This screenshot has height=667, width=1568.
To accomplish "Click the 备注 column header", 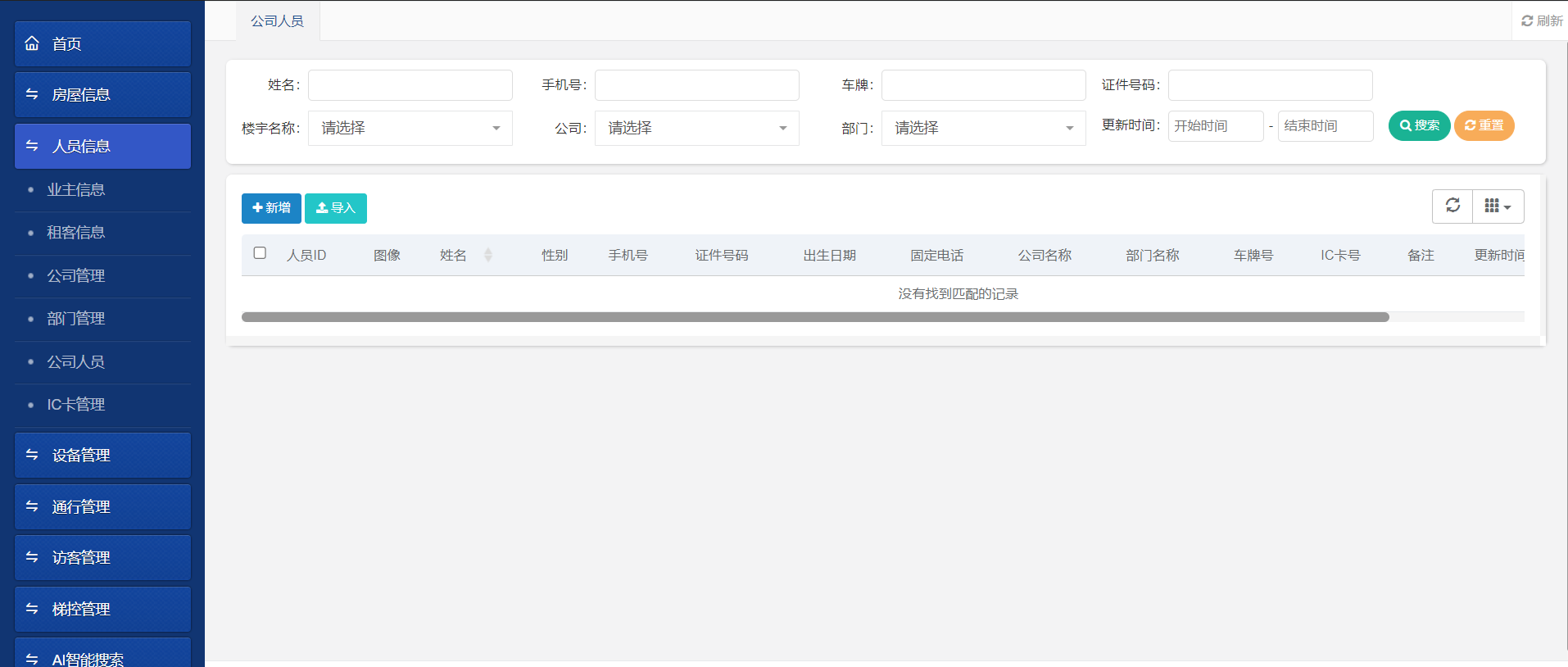I will tap(1421, 256).
